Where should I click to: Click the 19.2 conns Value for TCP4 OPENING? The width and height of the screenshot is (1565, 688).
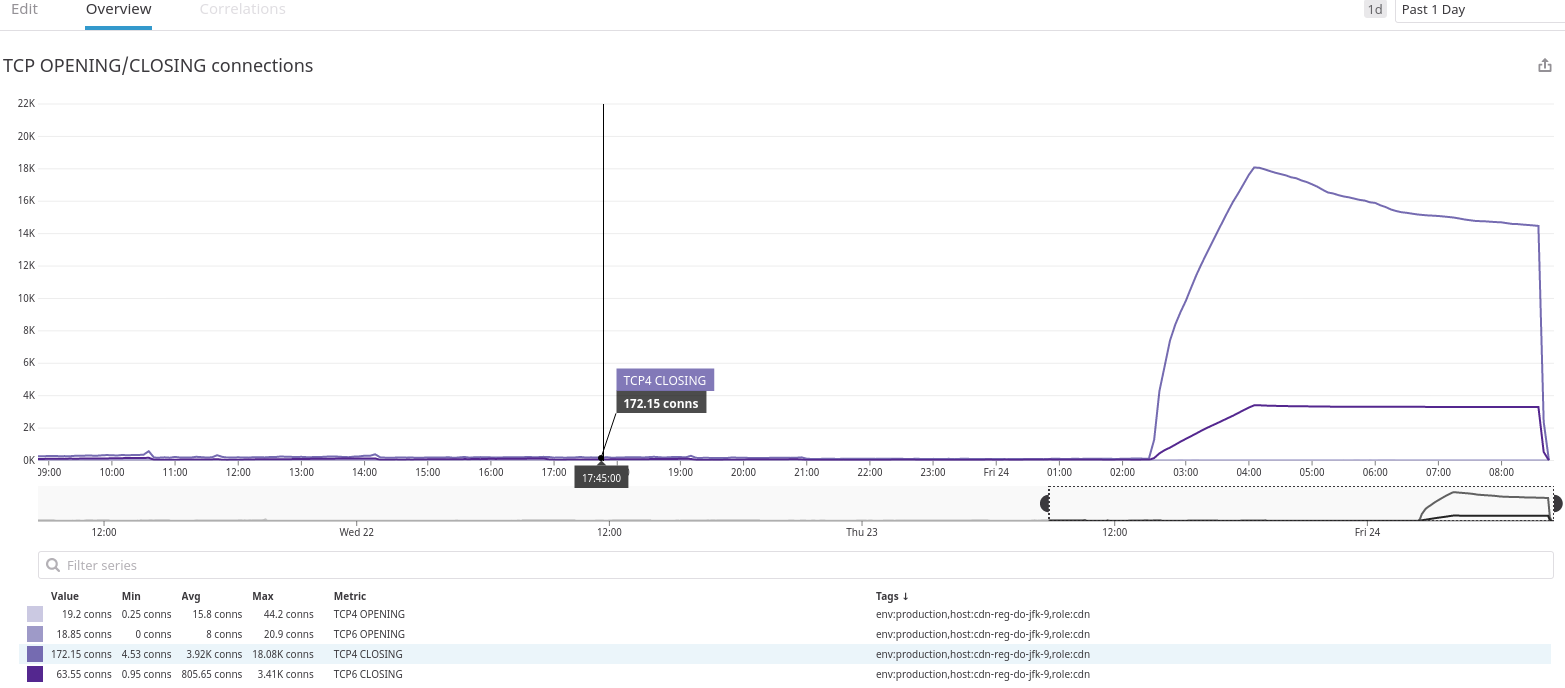coord(86,614)
